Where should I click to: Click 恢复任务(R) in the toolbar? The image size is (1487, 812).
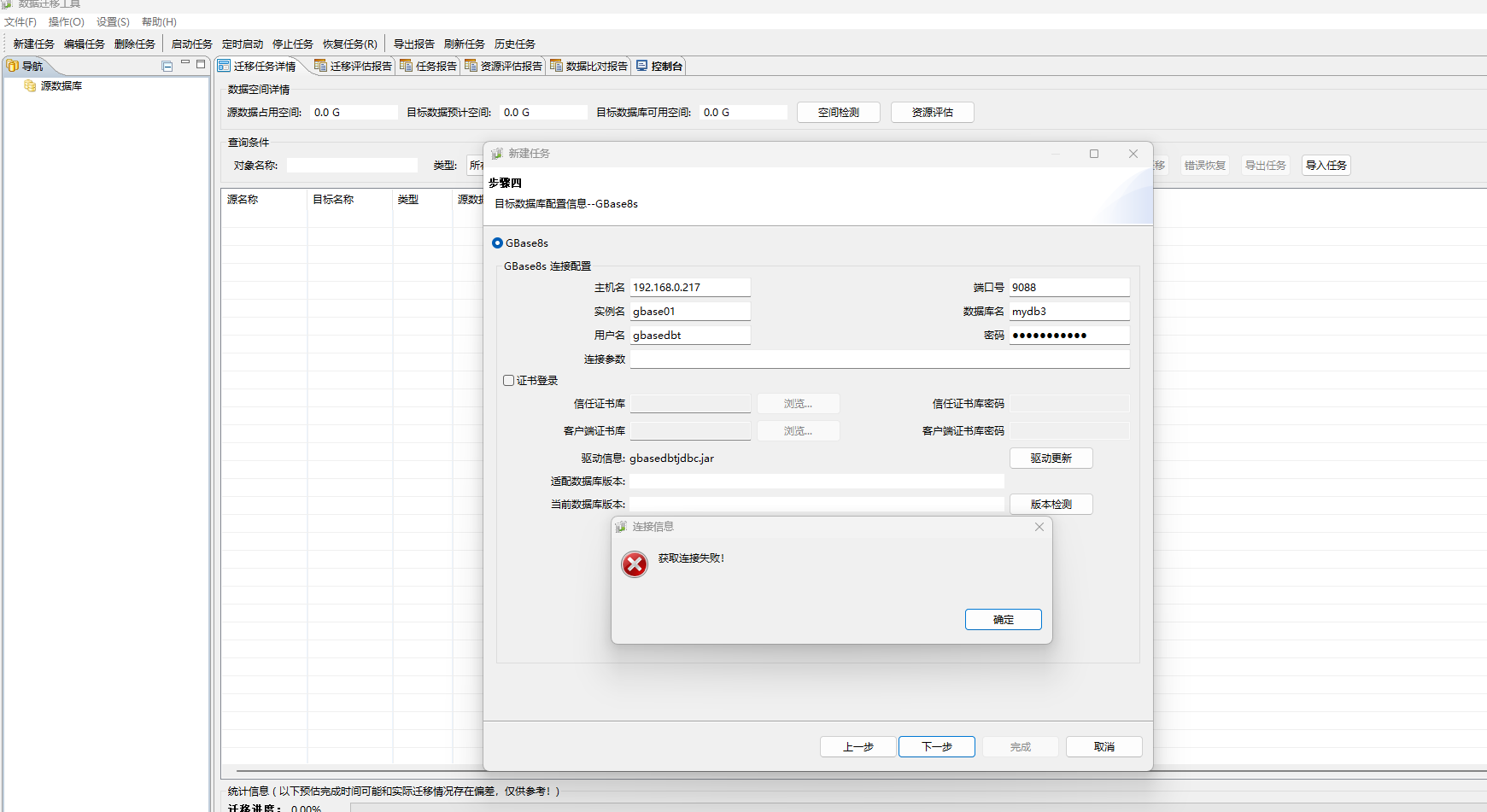pyautogui.click(x=349, y=44)
